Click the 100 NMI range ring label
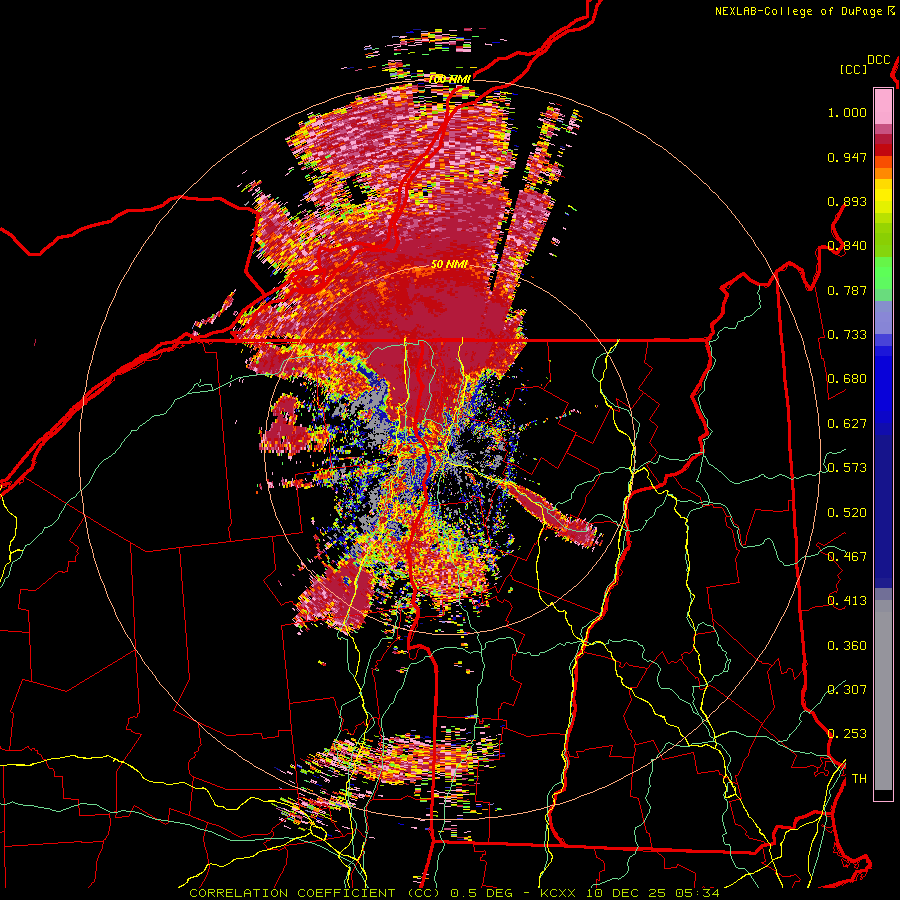 (449, 79)
